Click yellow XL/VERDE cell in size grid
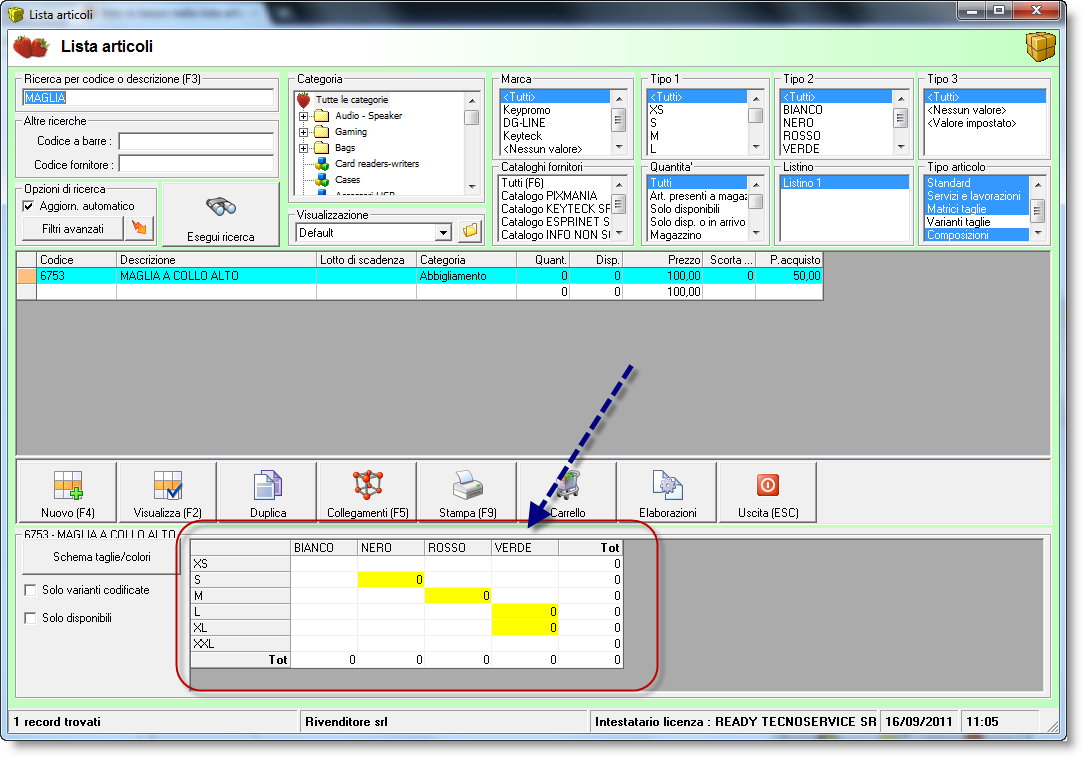 click(525, 628)
